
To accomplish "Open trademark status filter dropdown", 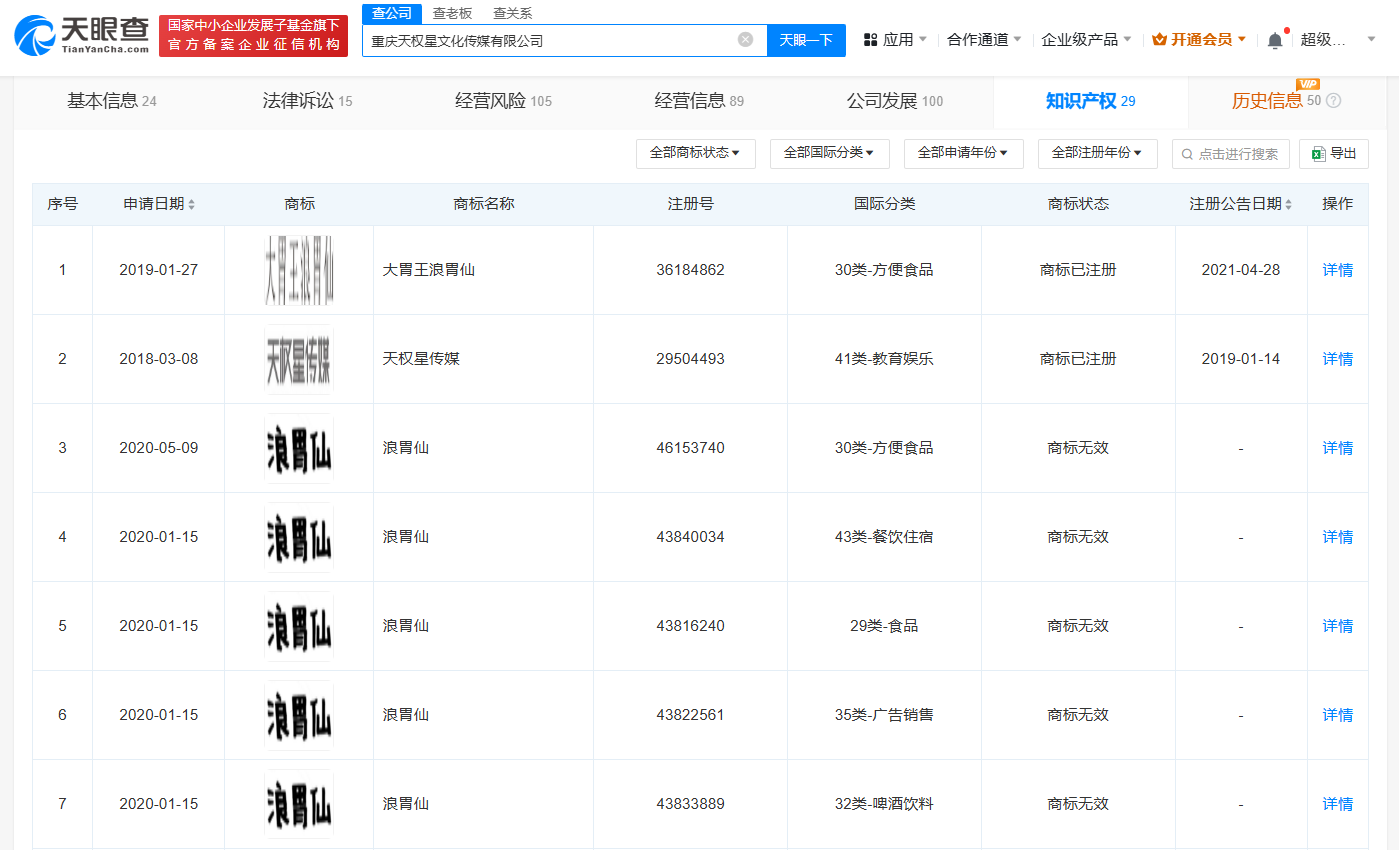I will pyautogui.click(x=695, y=154).
